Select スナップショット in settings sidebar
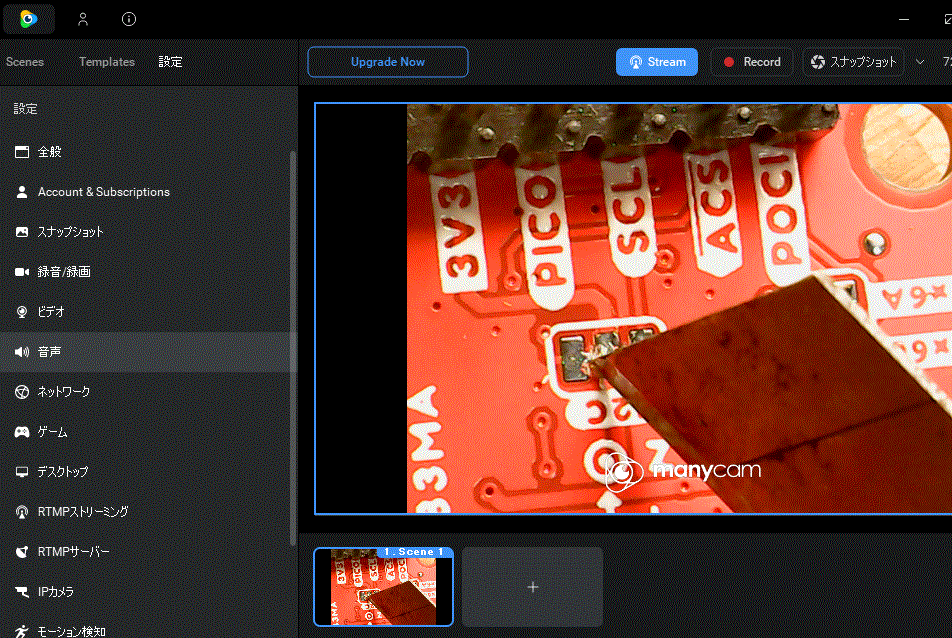The height and width of the screenshot is (638, 952). (70, 232)
